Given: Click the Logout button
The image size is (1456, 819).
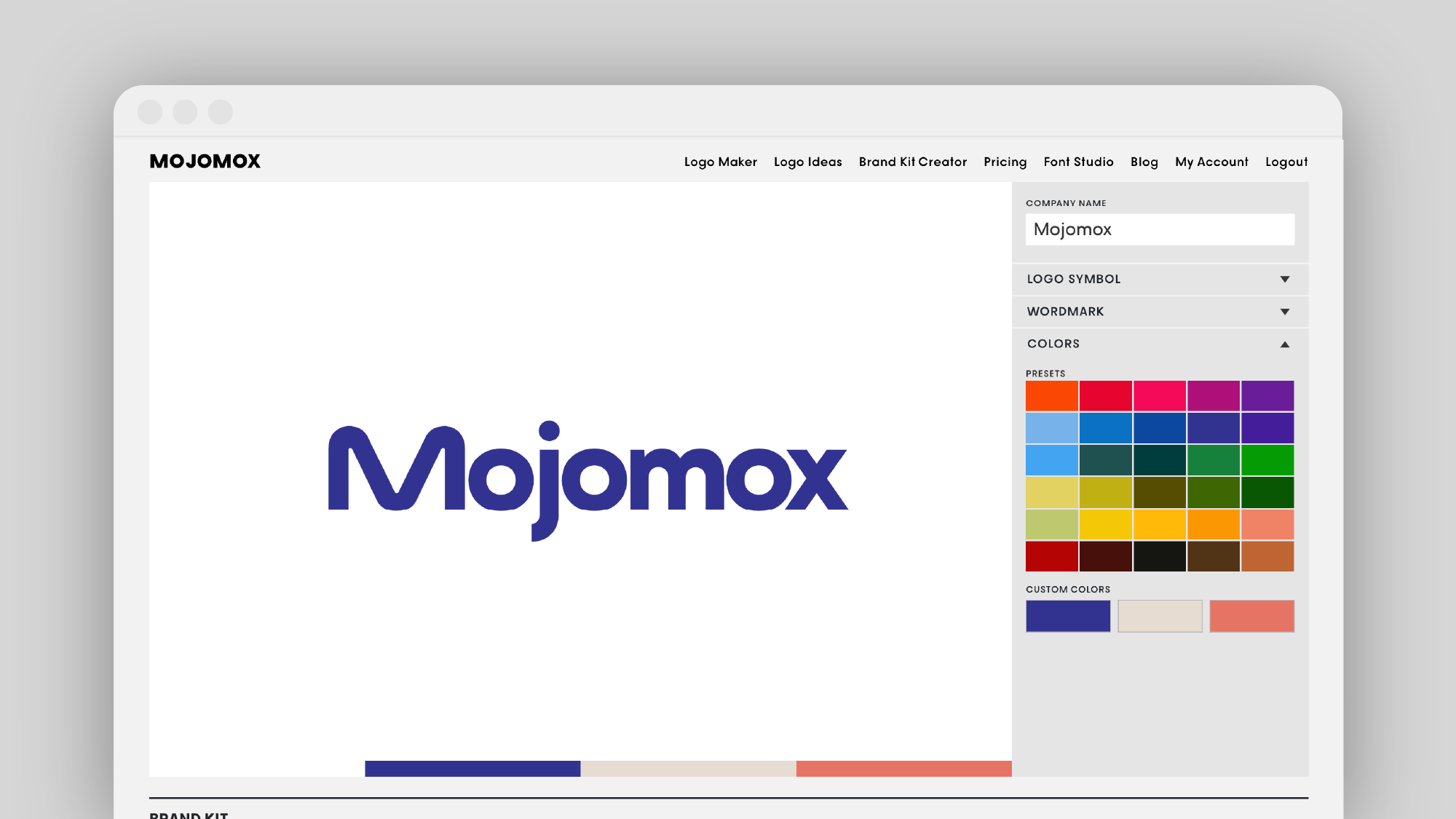Looking at the screenshot, I should click(x=1287, y=161).
